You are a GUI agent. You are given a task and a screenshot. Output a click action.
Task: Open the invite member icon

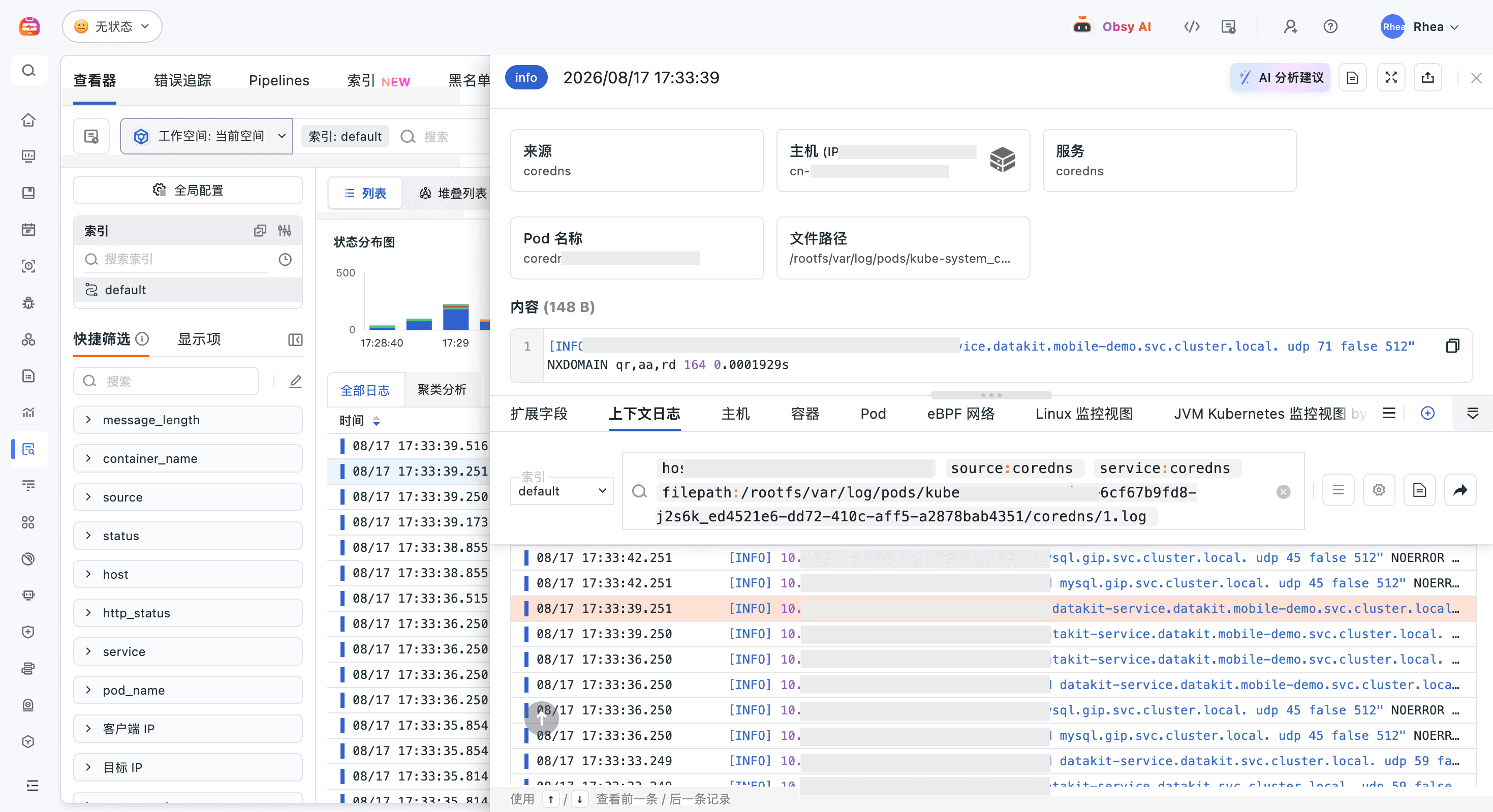pos(1290,26)
